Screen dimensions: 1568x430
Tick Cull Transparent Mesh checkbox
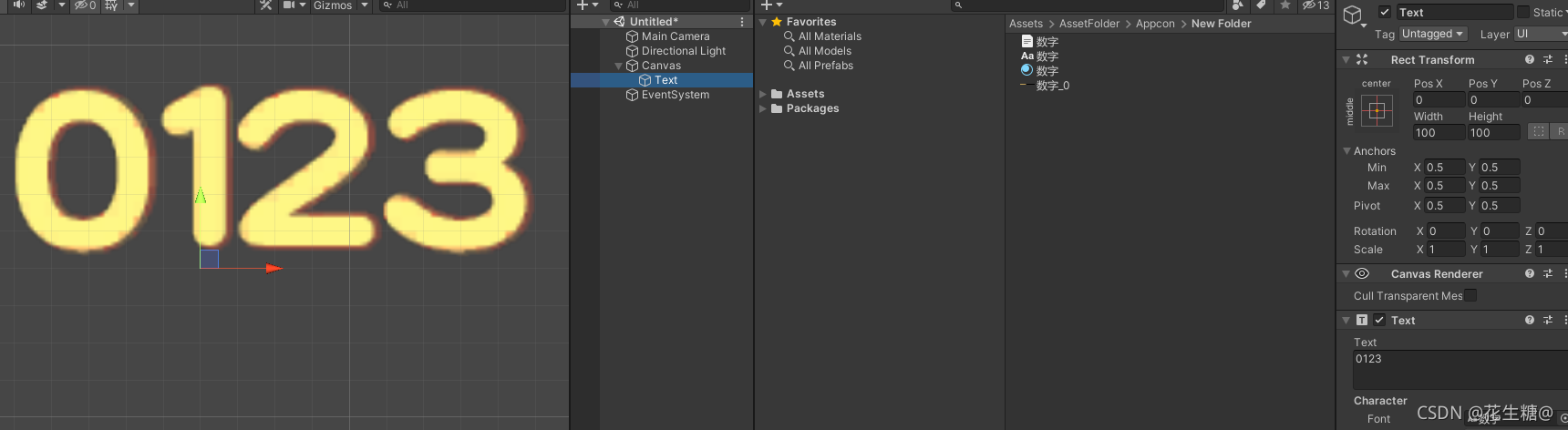pyautogui.click(x=1470, y=295)
